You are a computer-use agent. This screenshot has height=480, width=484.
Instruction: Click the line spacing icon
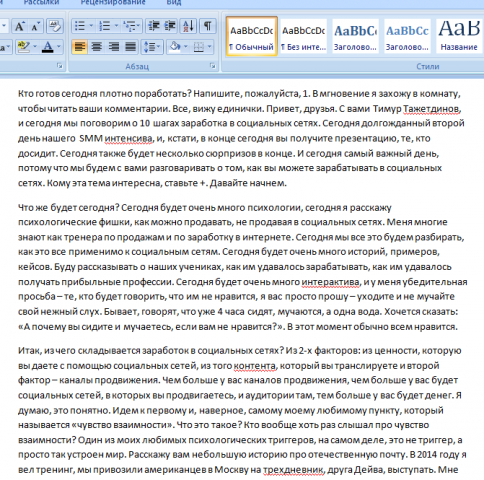tap(148, 47)
